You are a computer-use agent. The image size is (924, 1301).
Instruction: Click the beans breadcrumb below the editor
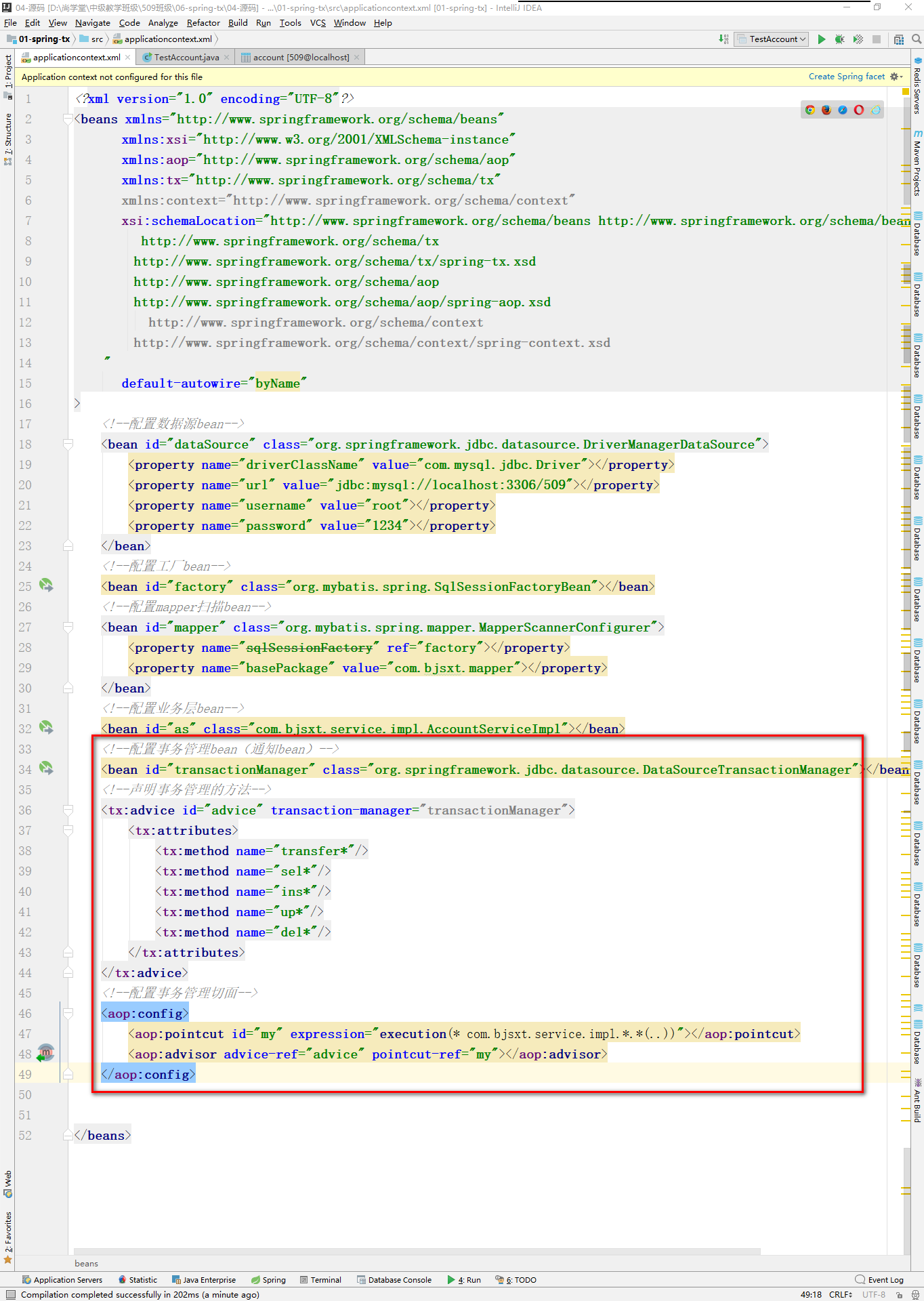[x=86, y=1263]
